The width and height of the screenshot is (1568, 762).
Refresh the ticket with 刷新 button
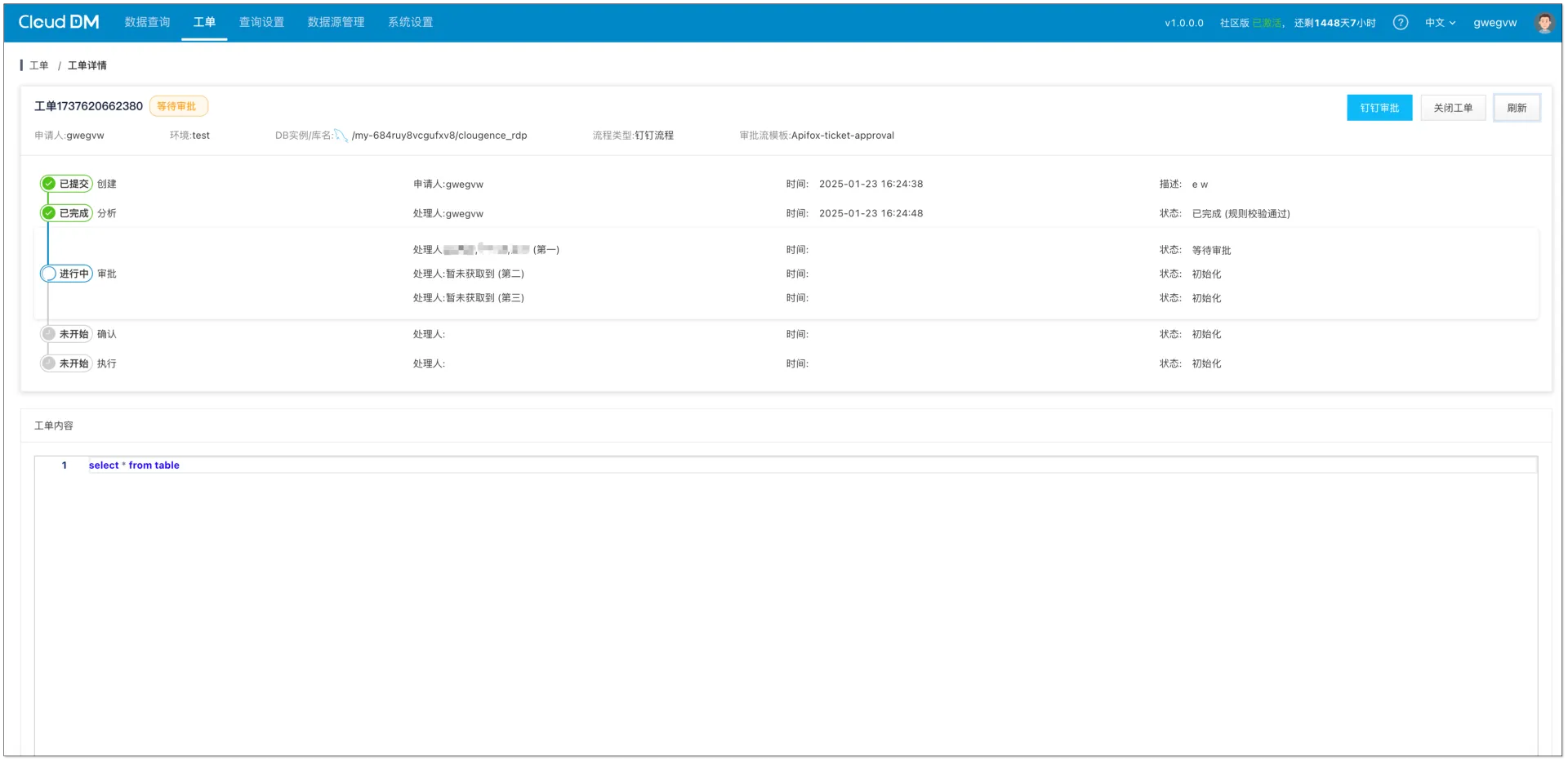coord(1517,108)
